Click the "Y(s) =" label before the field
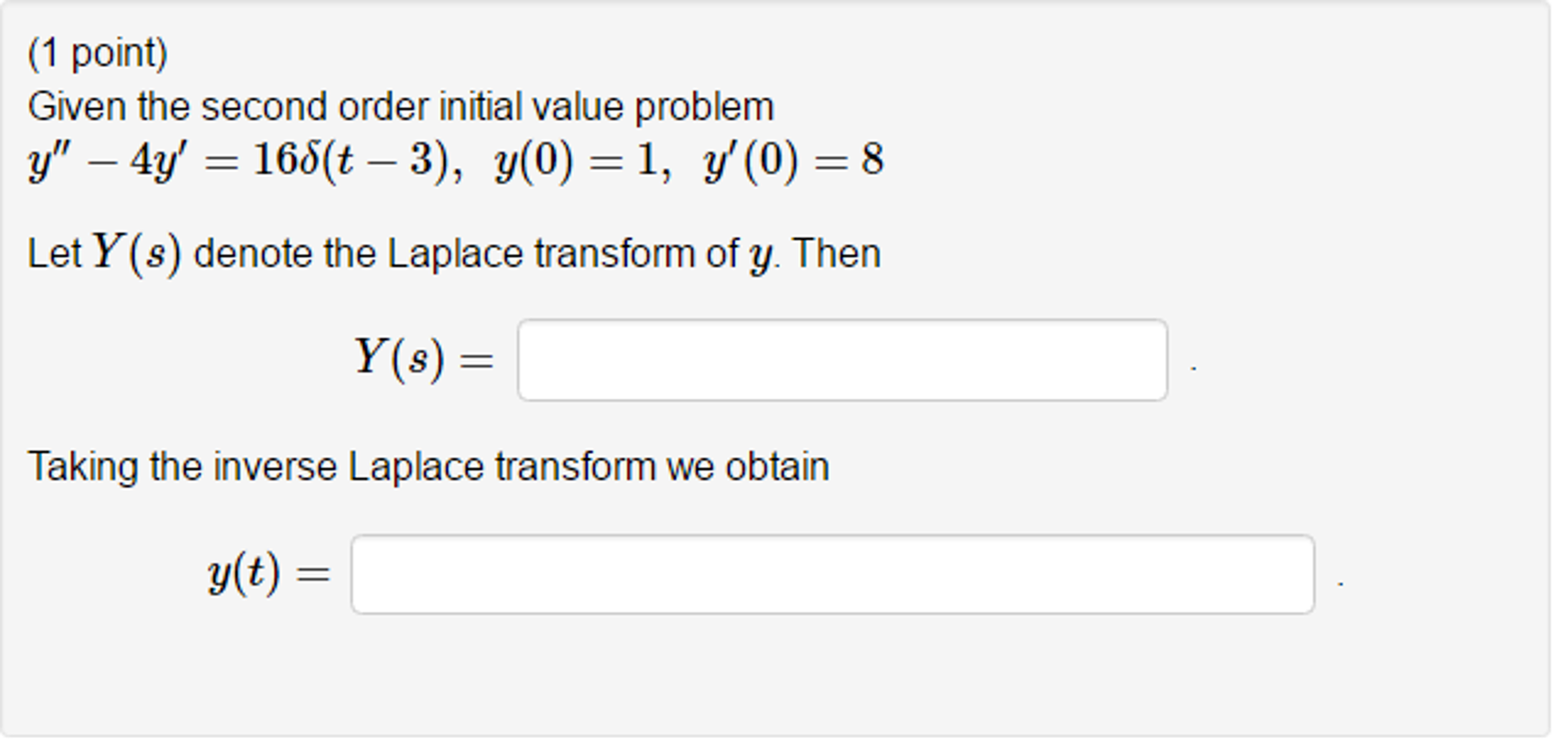1568x752 pixels. [424, 359]
